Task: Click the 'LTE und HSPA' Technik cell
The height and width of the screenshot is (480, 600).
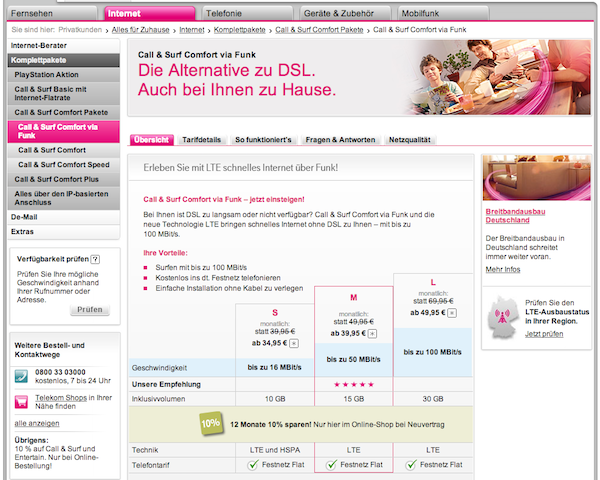Action: tap(275, 450)
